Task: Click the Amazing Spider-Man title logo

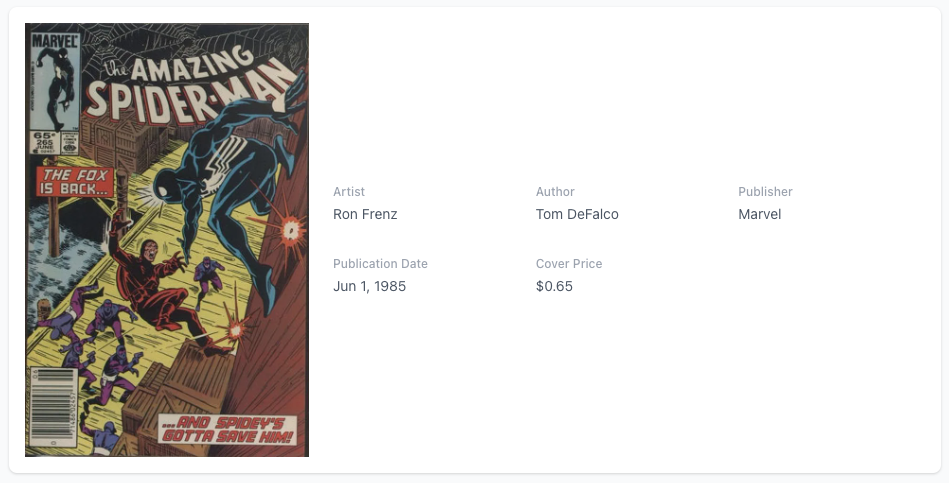Action: coord(190,84)
